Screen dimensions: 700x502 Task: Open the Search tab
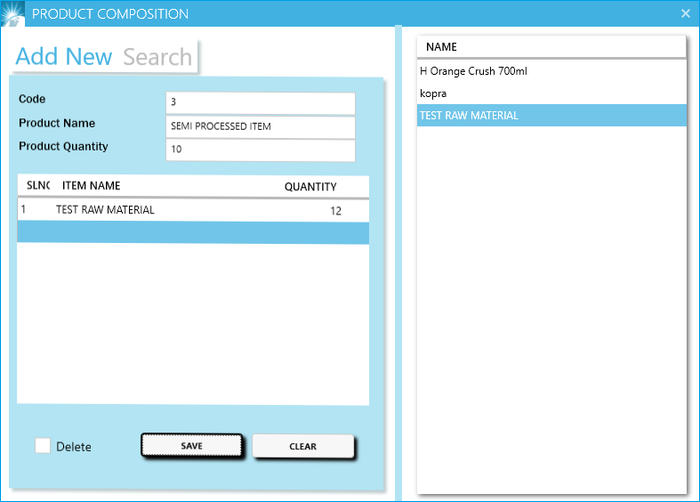(x=158, y=57)
